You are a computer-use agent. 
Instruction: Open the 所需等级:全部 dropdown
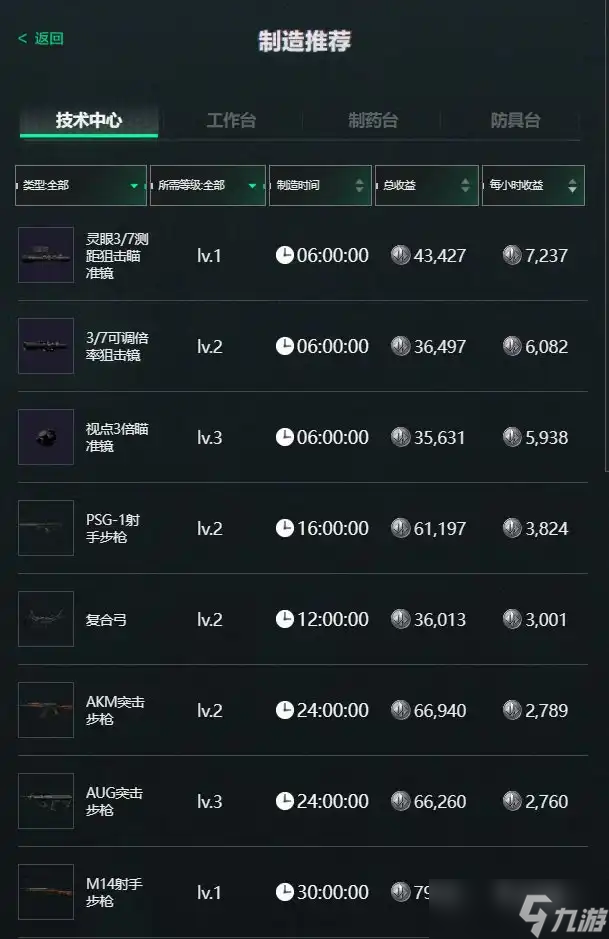pyautogui.click(x=208, y=185)
